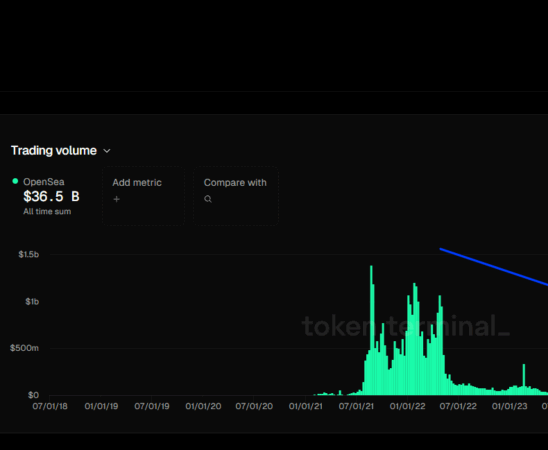Click the 01/01/19 date axis label
Screen dimensions: 548x450
click(x=101, y=406)
